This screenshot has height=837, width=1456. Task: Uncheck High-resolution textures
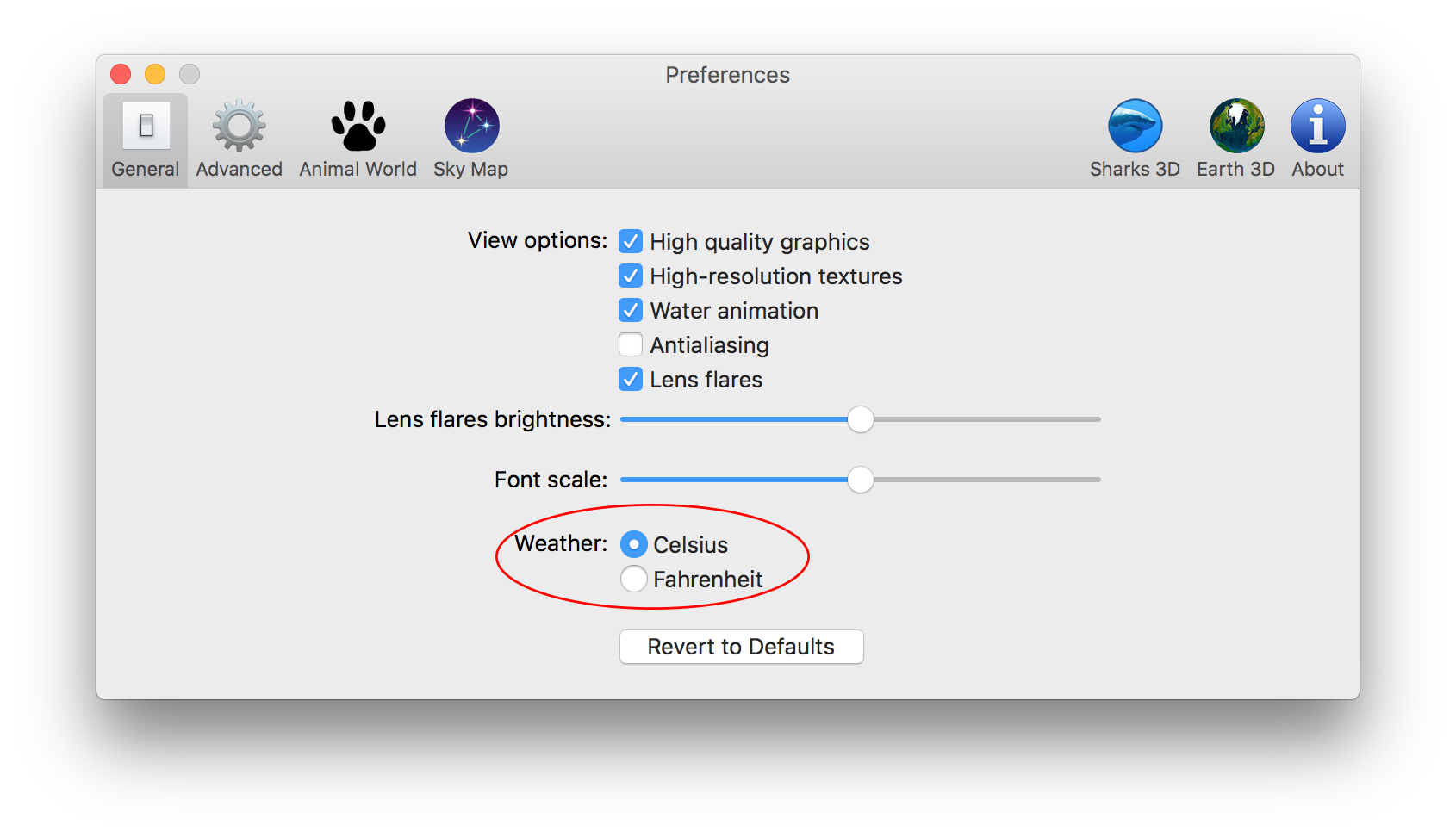631,276
